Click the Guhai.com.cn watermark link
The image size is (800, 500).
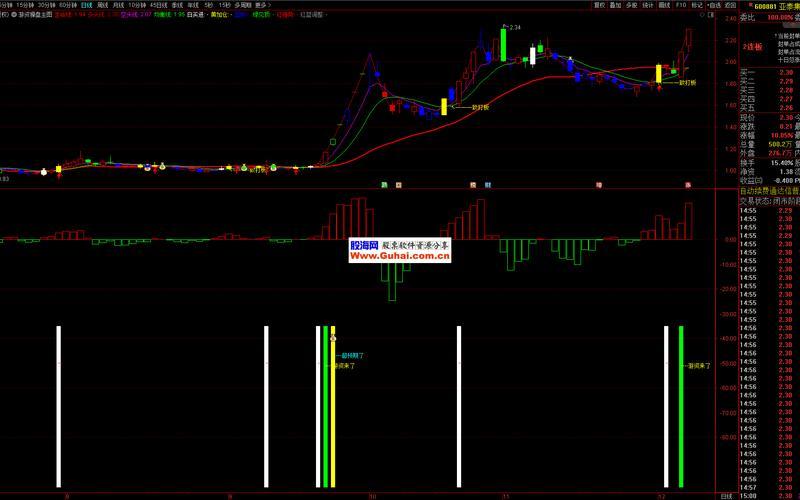pos(400,256)
